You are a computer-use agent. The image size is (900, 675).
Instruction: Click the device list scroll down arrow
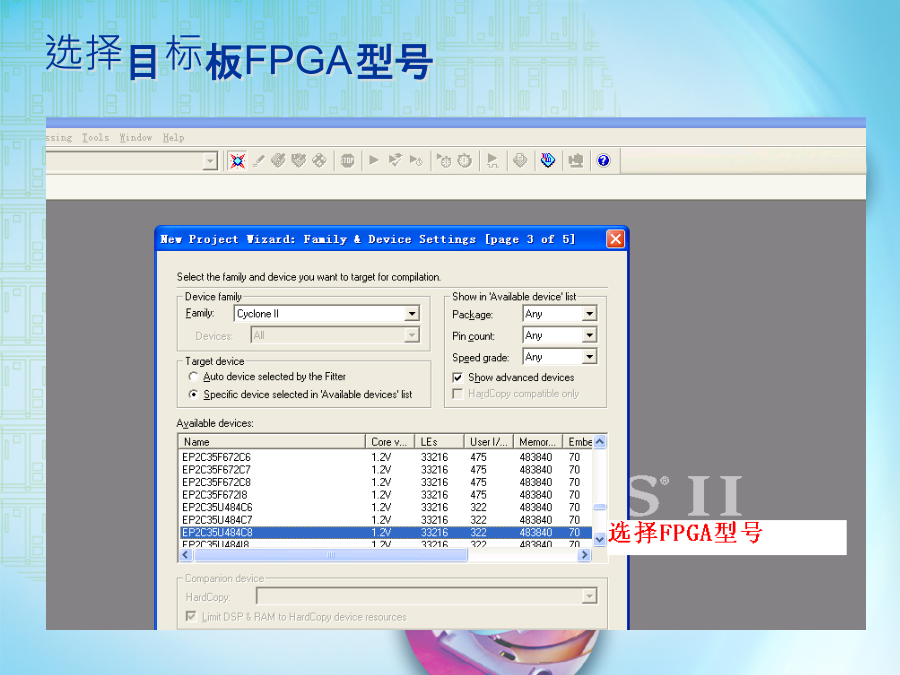600,540
